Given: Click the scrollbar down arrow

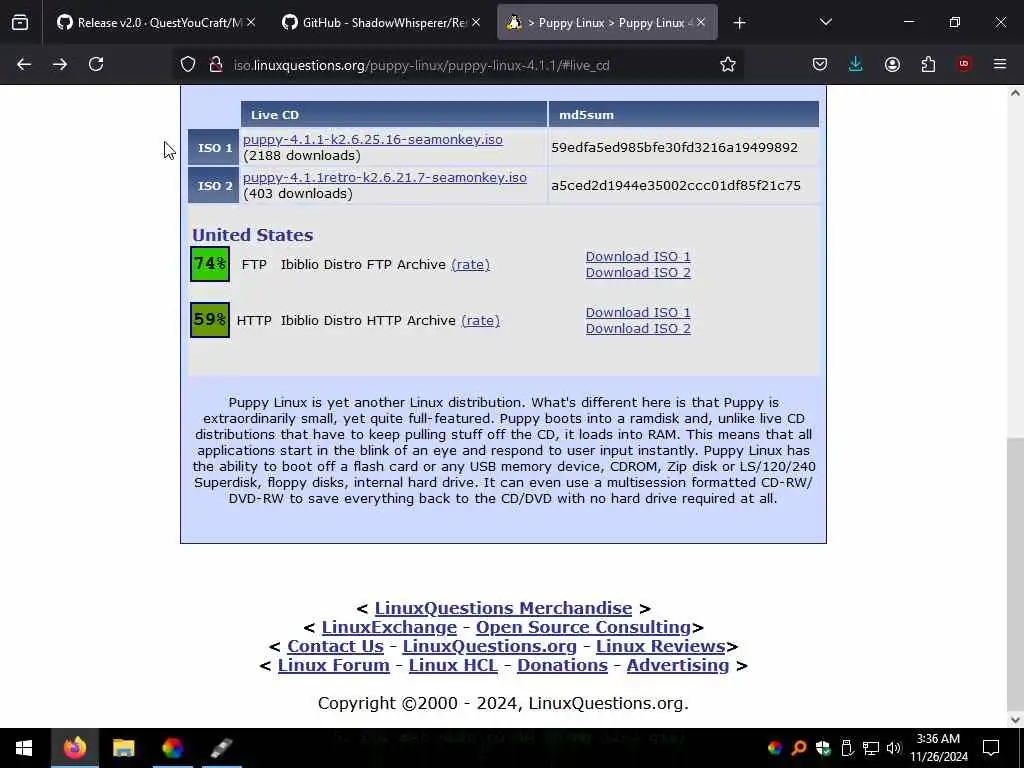Looking at the screenshot, I should [1015, 720].
